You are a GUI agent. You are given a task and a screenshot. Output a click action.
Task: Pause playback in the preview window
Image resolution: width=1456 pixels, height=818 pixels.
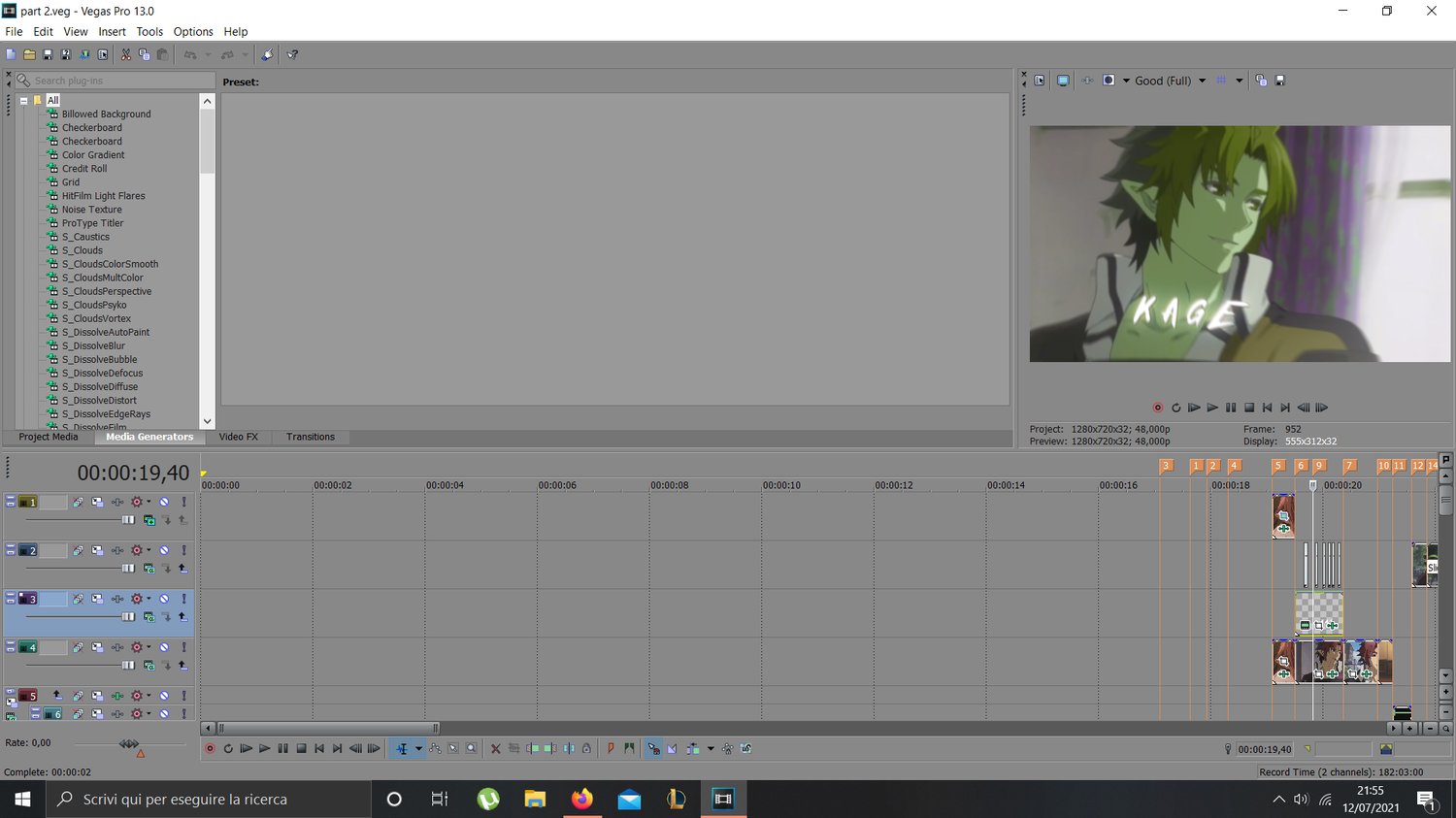point(1231,408)
